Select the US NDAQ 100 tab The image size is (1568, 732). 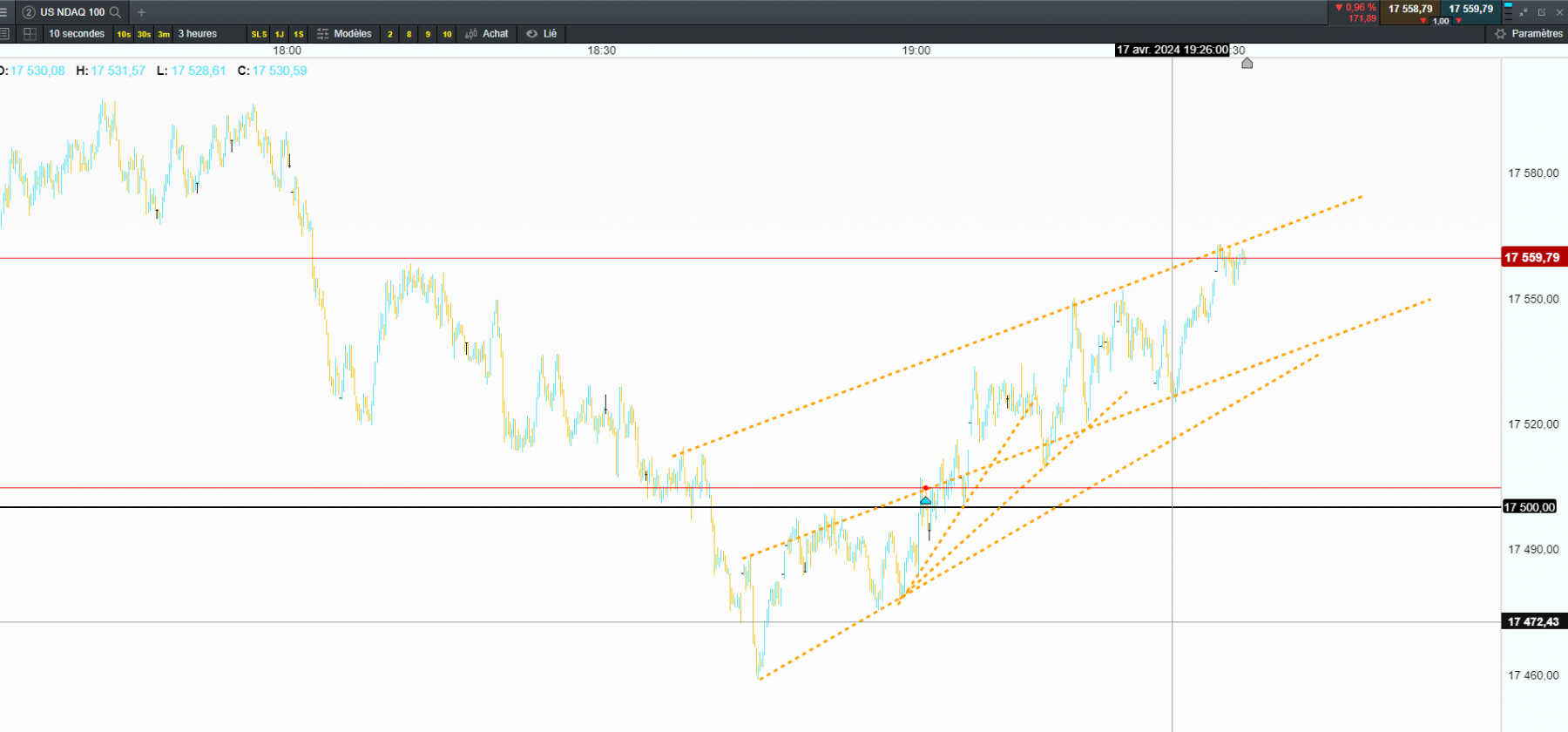click(x=72, y=12)
